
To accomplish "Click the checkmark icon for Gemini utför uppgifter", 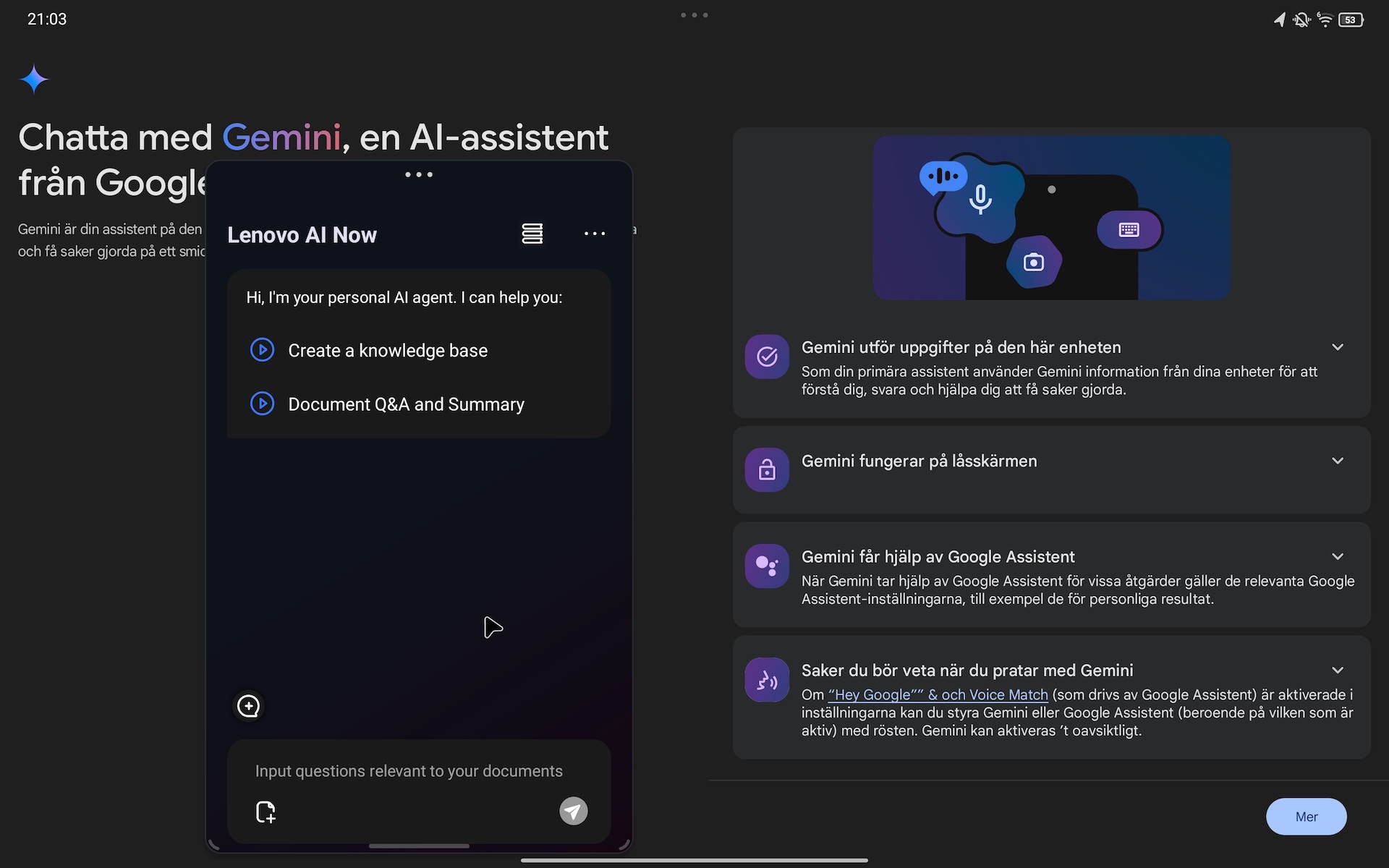I will [x=767, y=357].
